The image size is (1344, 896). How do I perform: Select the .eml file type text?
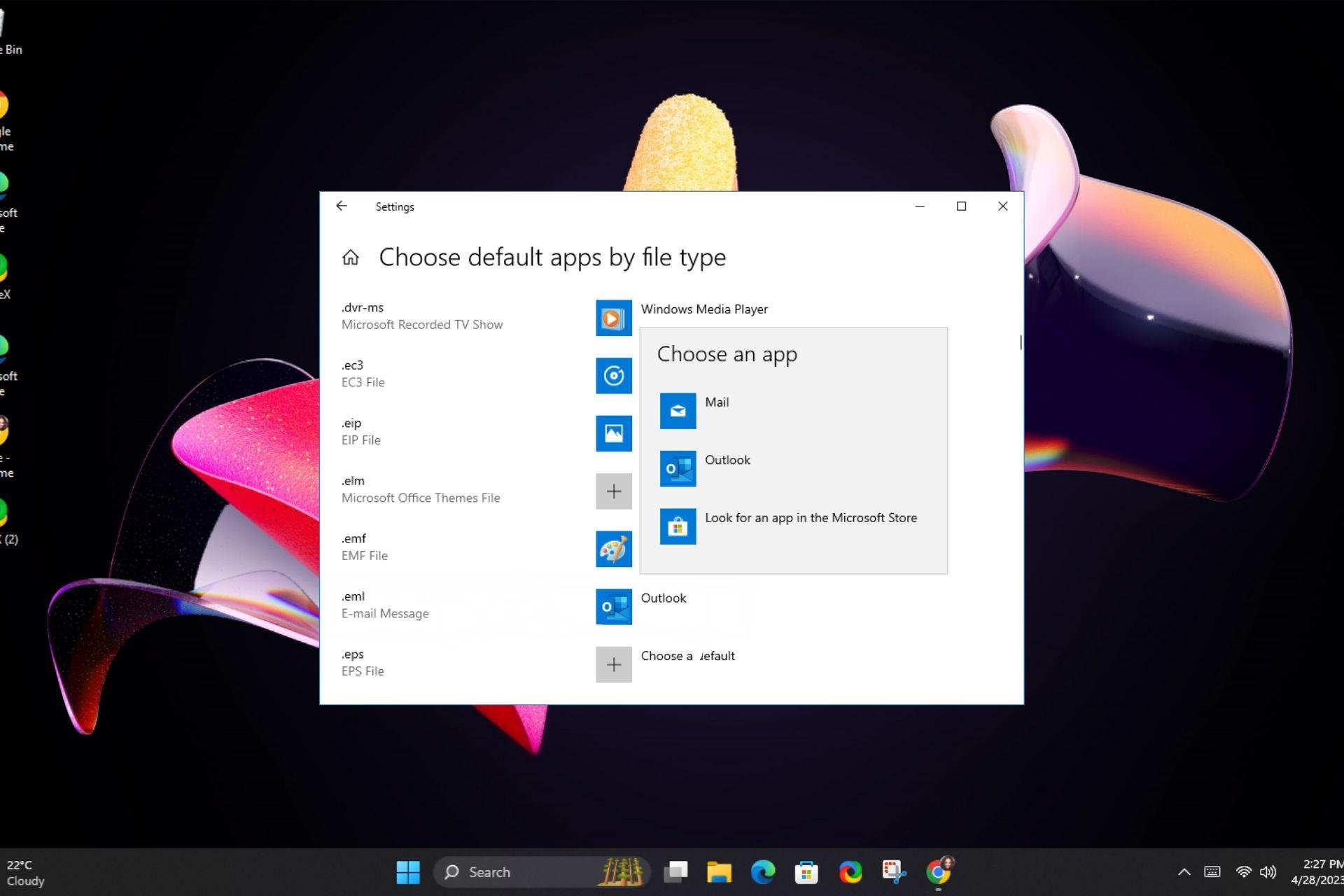coord(353,596)
